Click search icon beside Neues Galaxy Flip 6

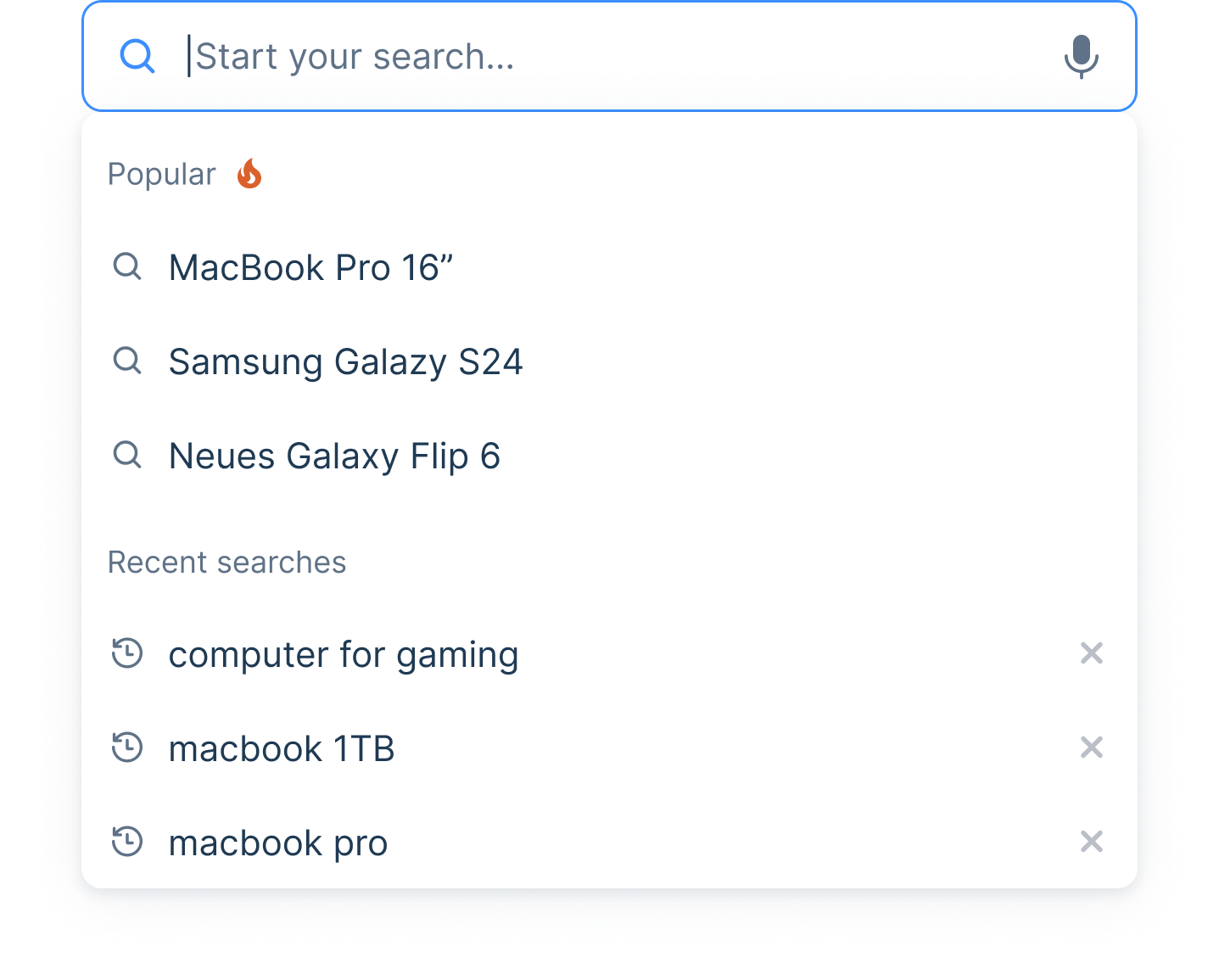(x=127, y=455)
